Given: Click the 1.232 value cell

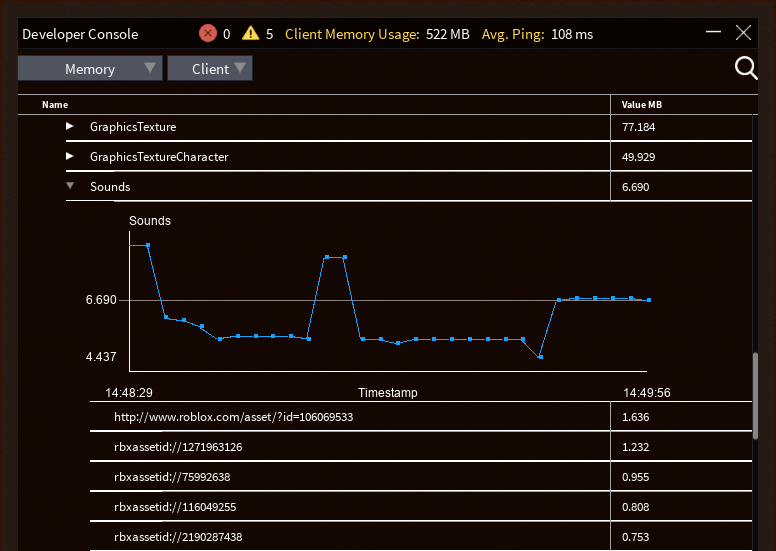Looking at the screenshot, I should coord(635,447).
